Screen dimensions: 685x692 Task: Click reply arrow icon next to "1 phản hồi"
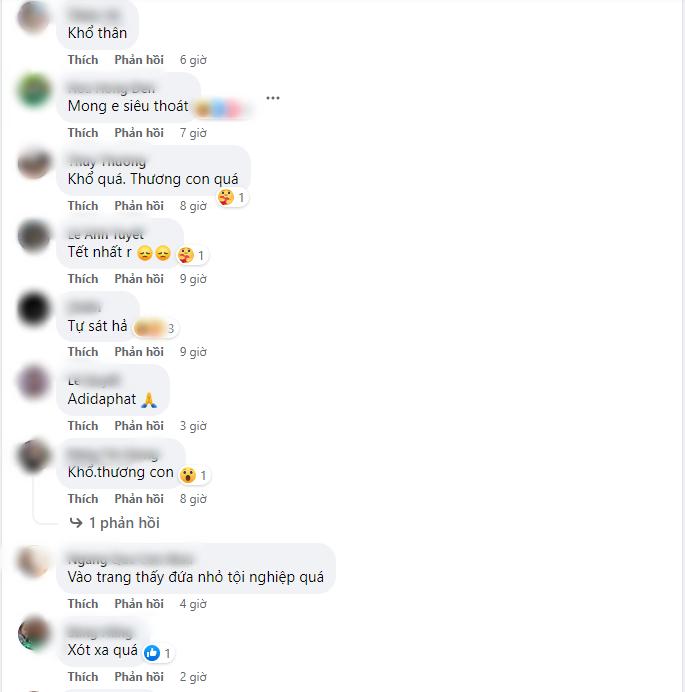[76, 523]
